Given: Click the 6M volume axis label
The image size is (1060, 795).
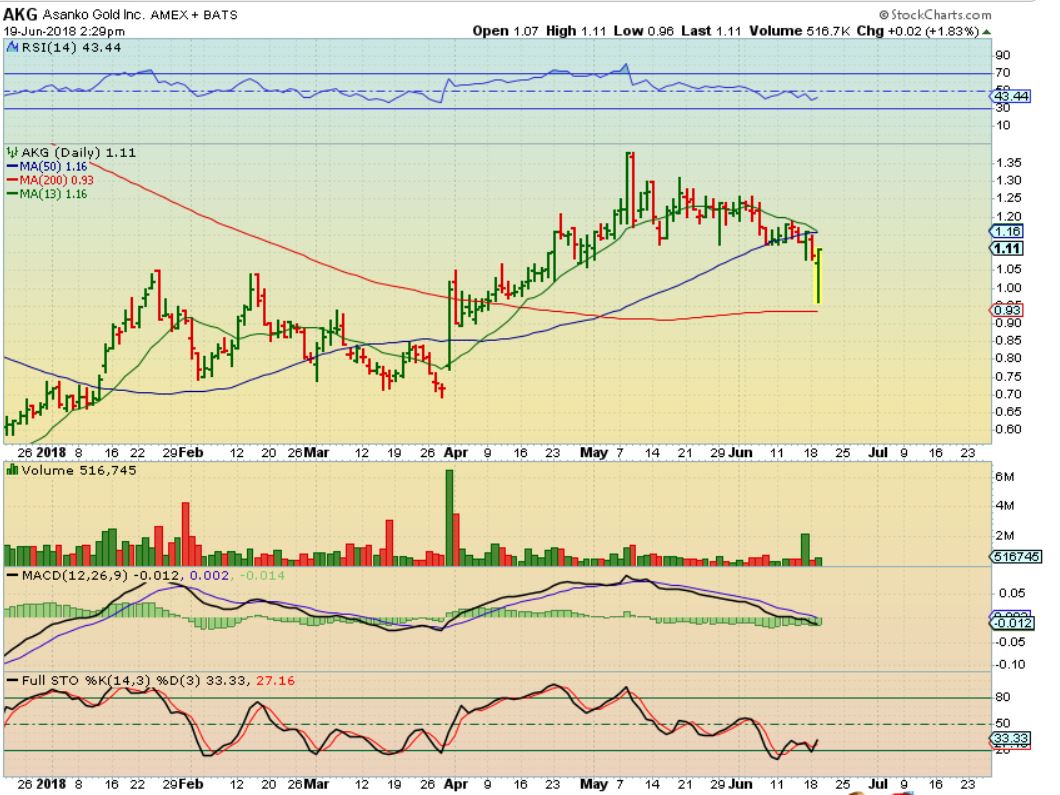Looking at the screenshot, I should tap(1005, 477).
